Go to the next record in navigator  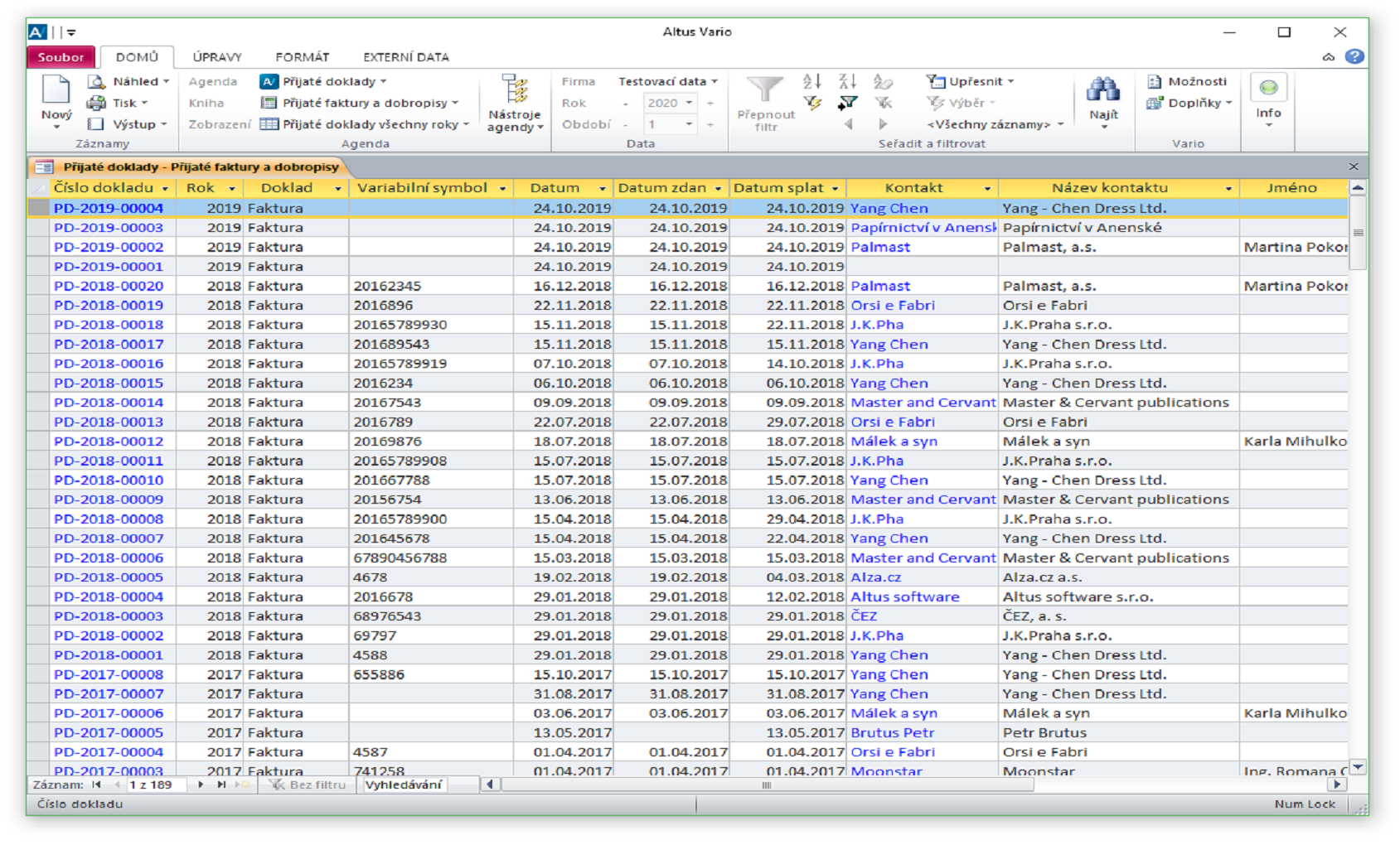(x=201, y=785)
